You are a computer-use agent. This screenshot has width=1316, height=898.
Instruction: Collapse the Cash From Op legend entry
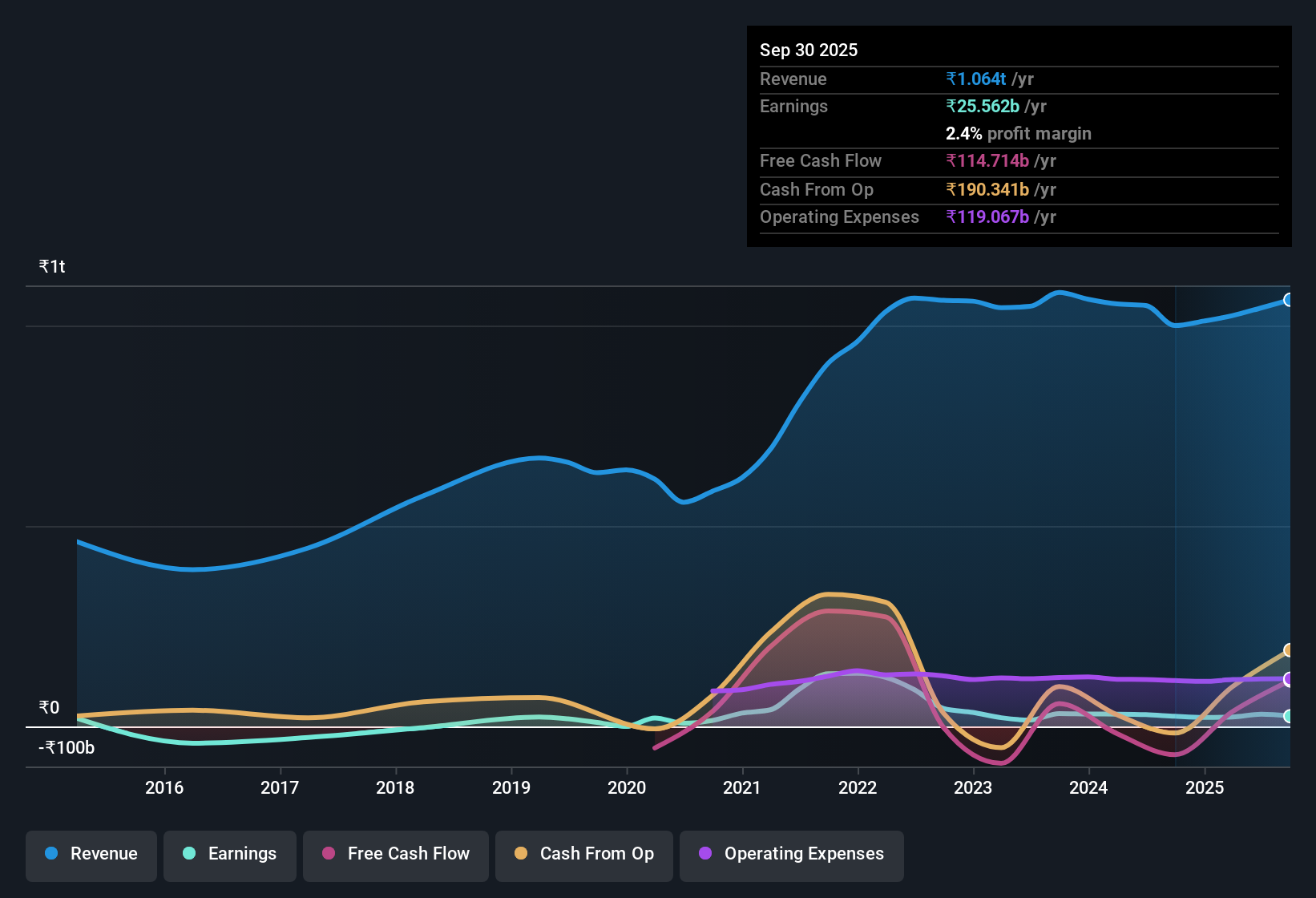point(583,854)
